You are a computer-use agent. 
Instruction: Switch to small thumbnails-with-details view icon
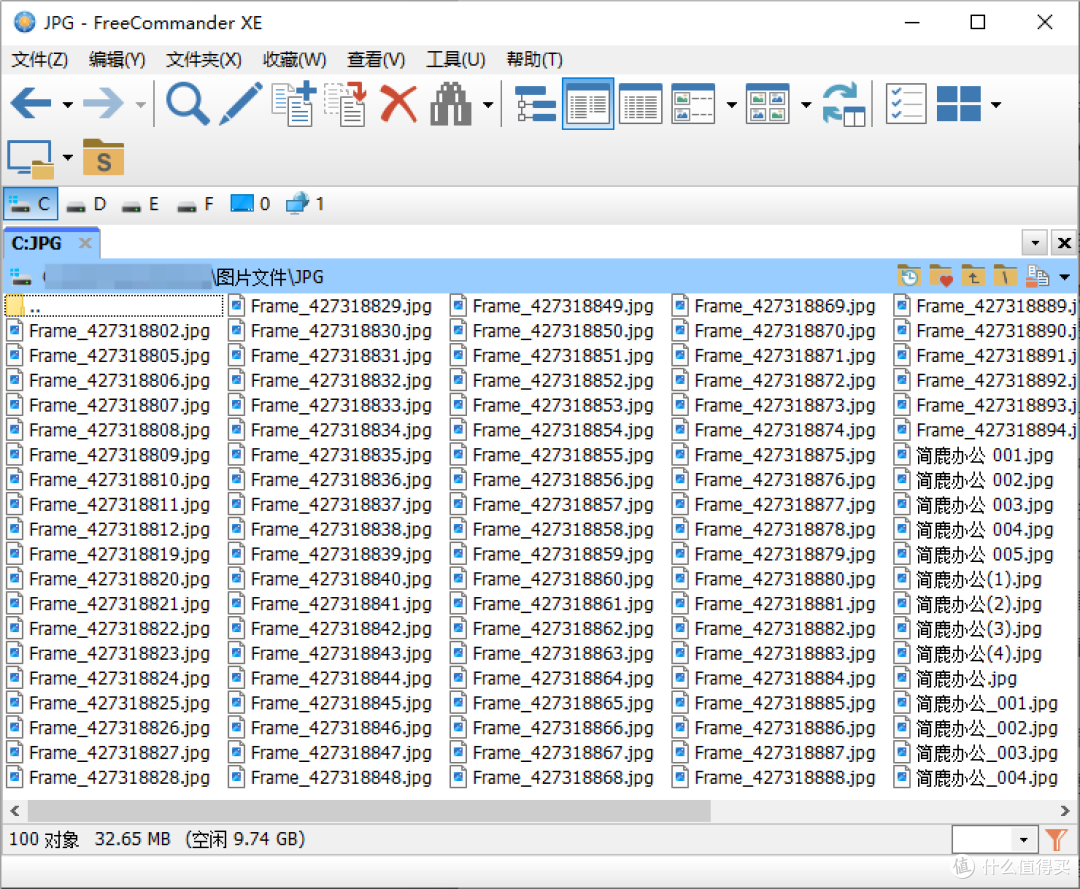[x=693, y=104]
